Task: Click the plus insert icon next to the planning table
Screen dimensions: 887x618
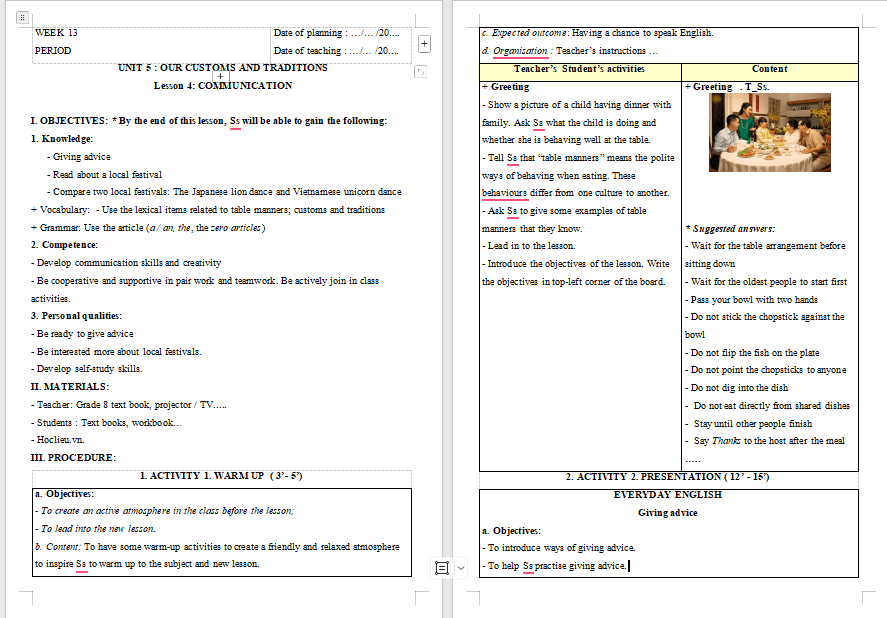Action: click(424, 43)
